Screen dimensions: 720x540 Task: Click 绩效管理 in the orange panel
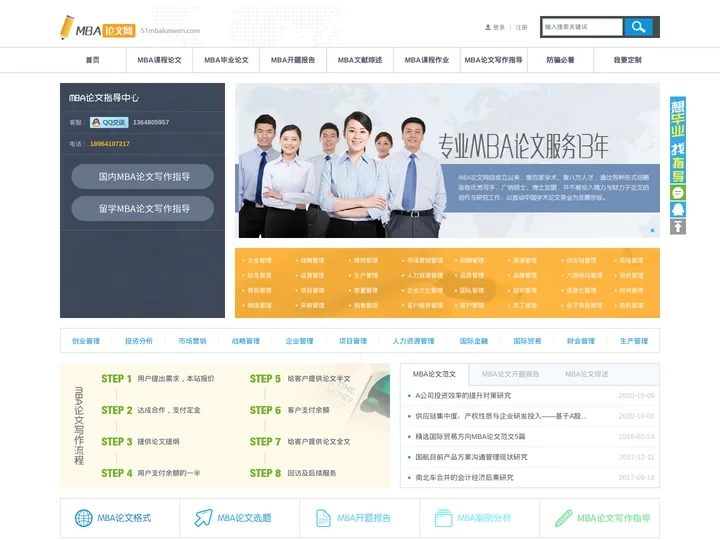coord(366,260)
